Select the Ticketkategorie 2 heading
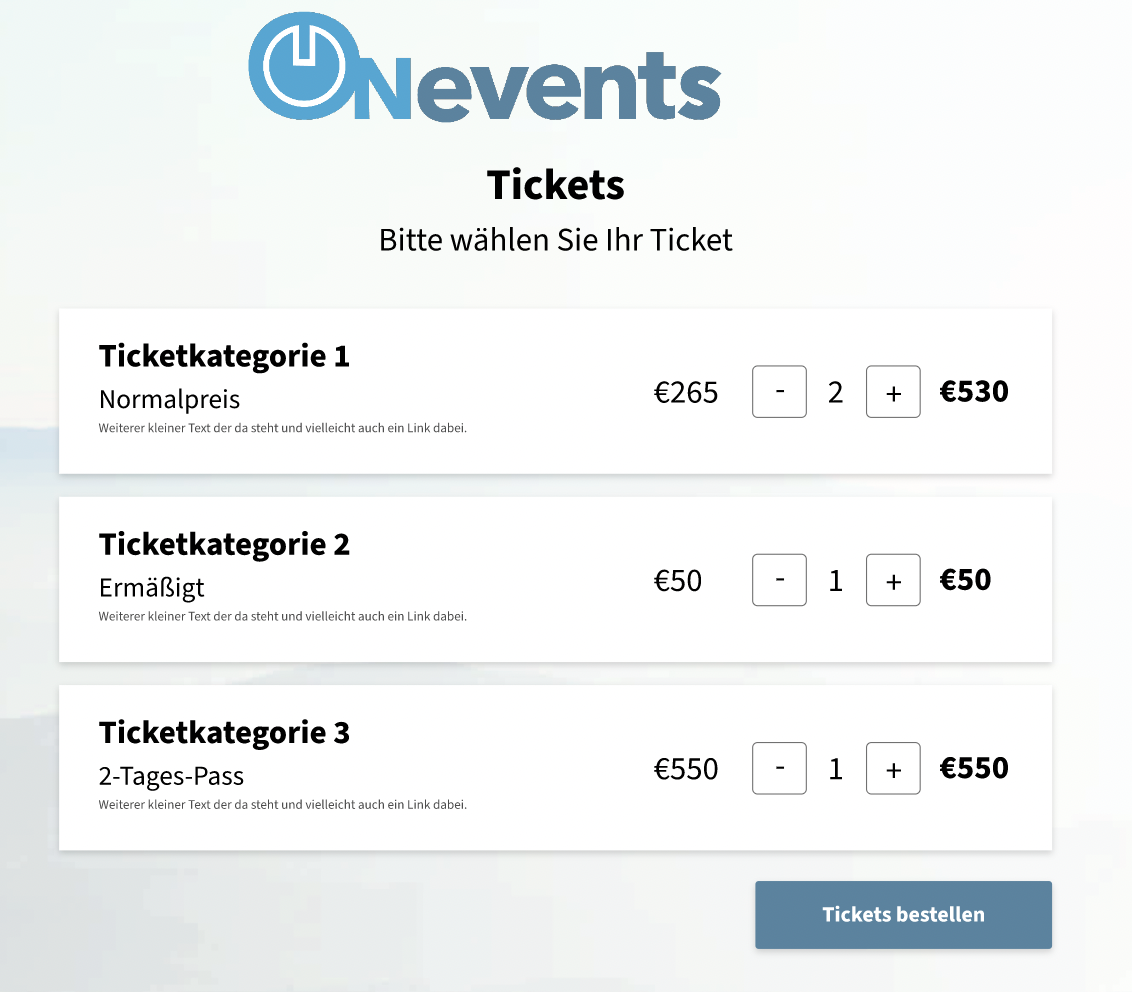This screenshot has height=992, width=1132. click(224, 545)
